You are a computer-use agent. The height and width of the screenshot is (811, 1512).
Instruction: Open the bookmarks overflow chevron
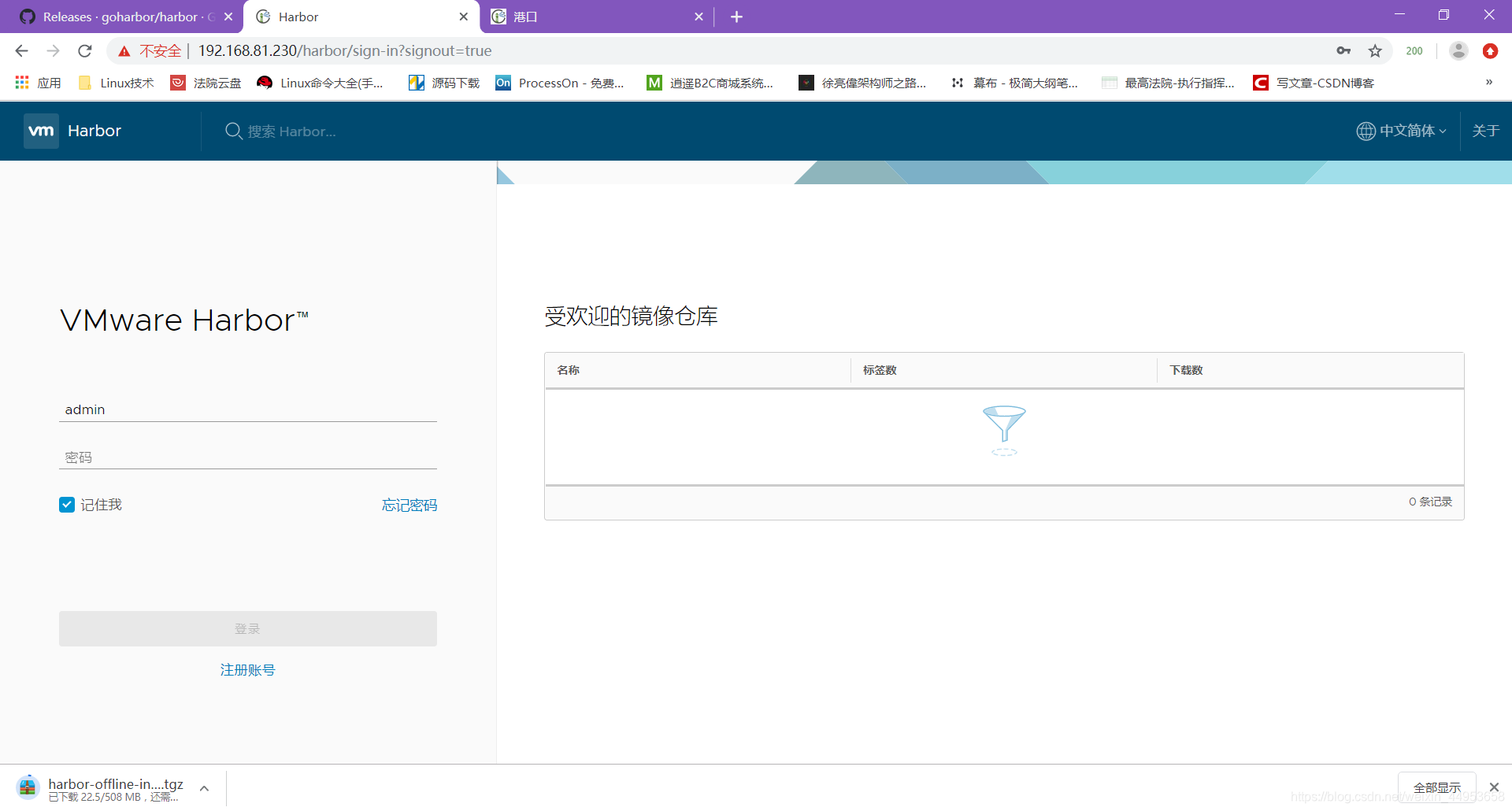tap(1489, 82)
